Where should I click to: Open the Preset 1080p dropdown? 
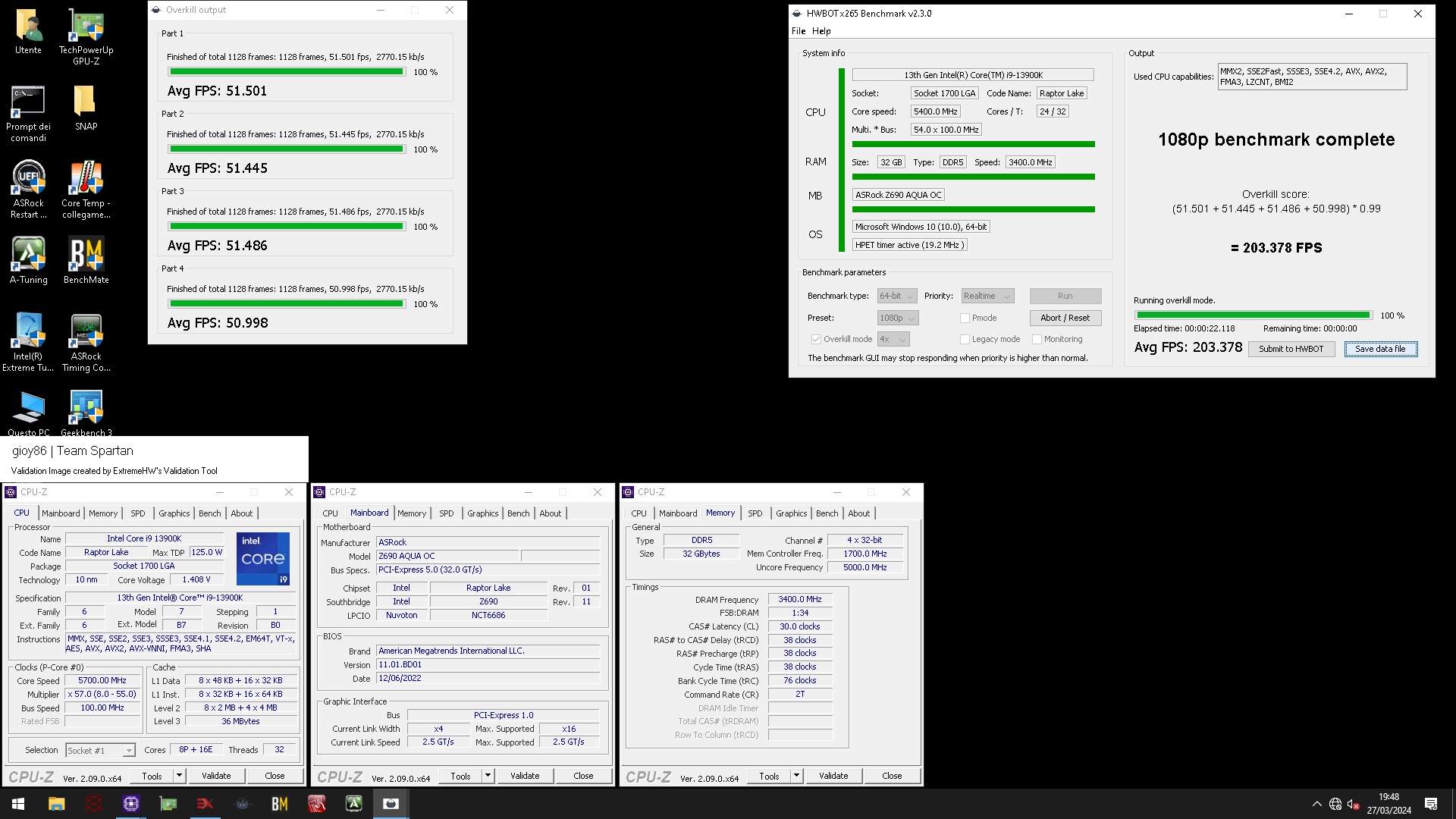[x=898, y=318]
